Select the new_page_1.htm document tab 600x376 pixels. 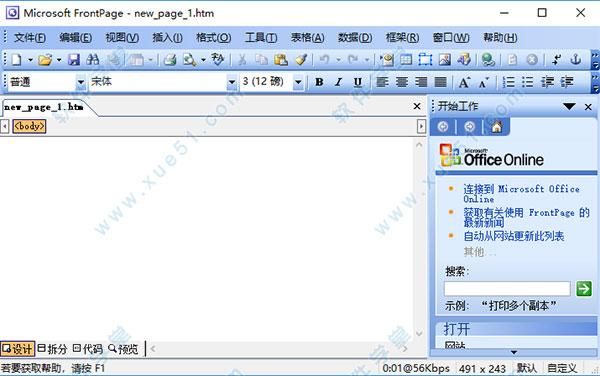pos(44,107)
